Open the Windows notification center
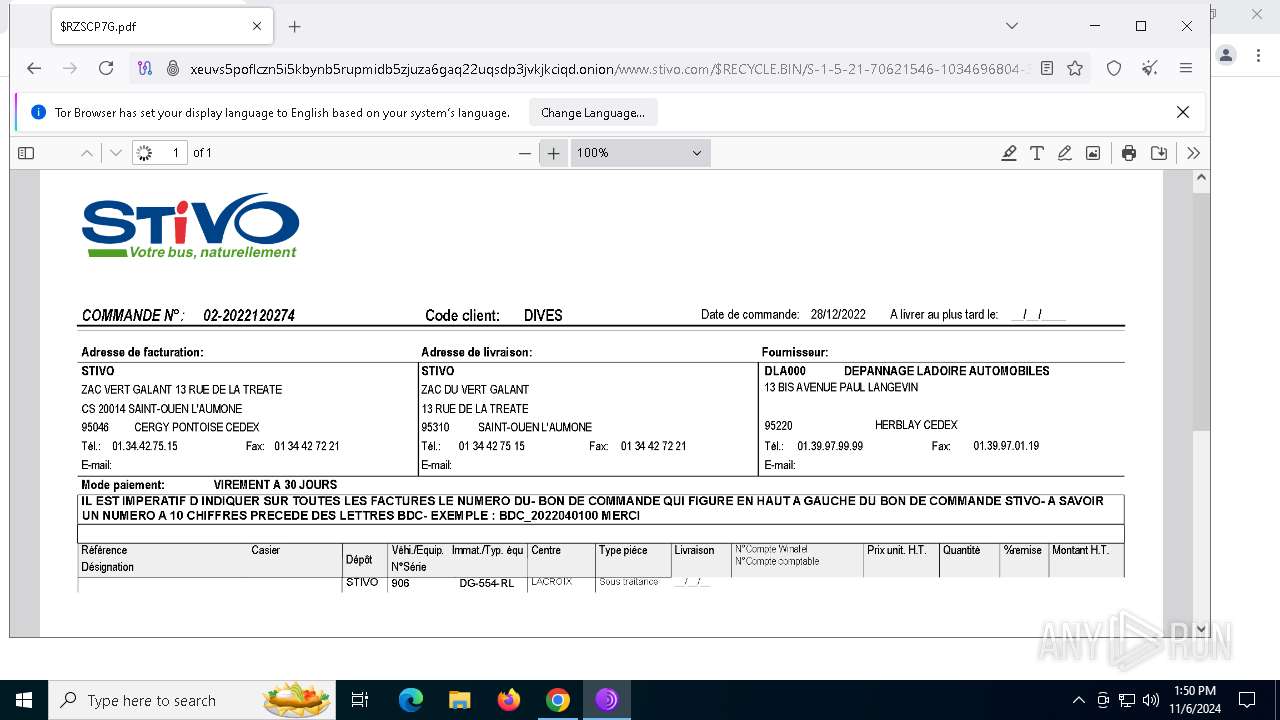 1247,700
